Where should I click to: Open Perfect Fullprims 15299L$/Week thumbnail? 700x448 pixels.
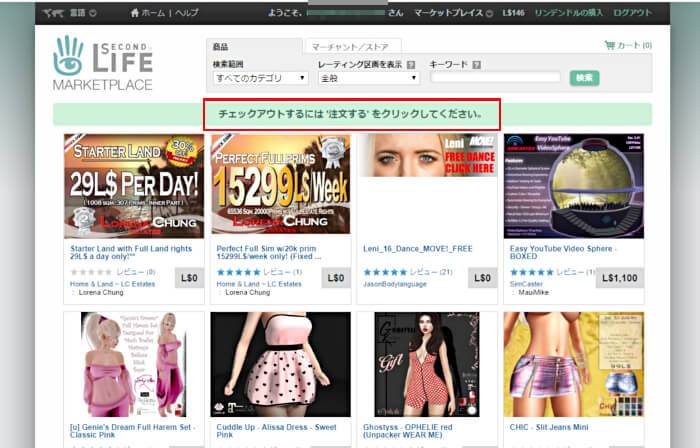pos(280,184)
